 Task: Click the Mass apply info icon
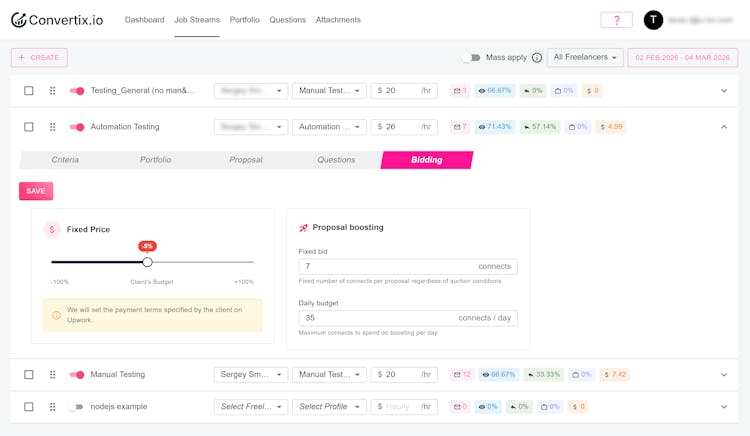537,58
